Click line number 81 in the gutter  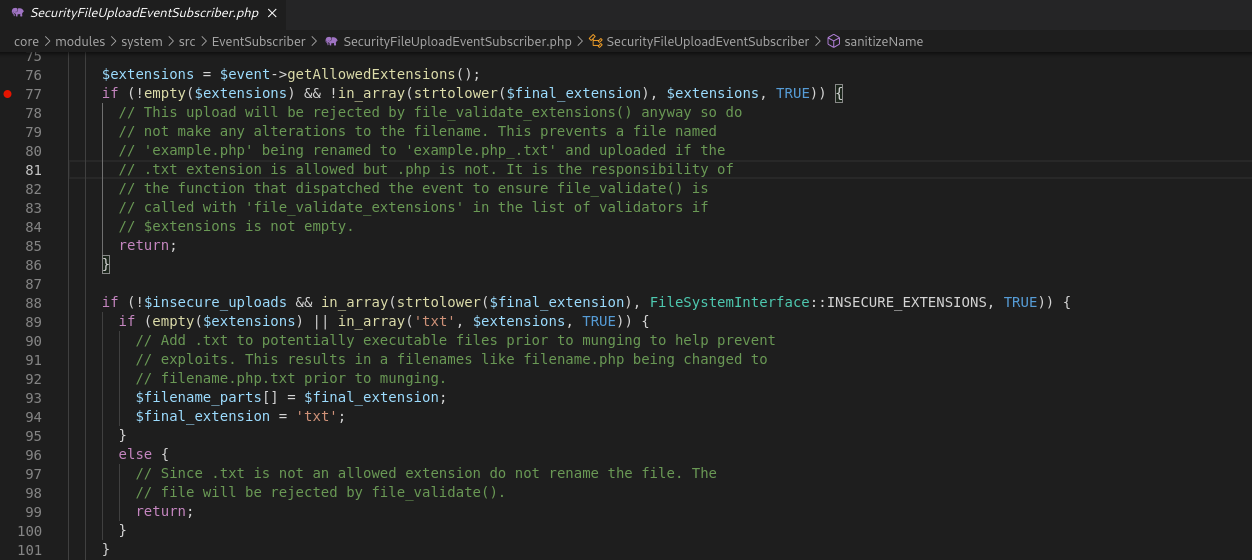coord(33,169)
